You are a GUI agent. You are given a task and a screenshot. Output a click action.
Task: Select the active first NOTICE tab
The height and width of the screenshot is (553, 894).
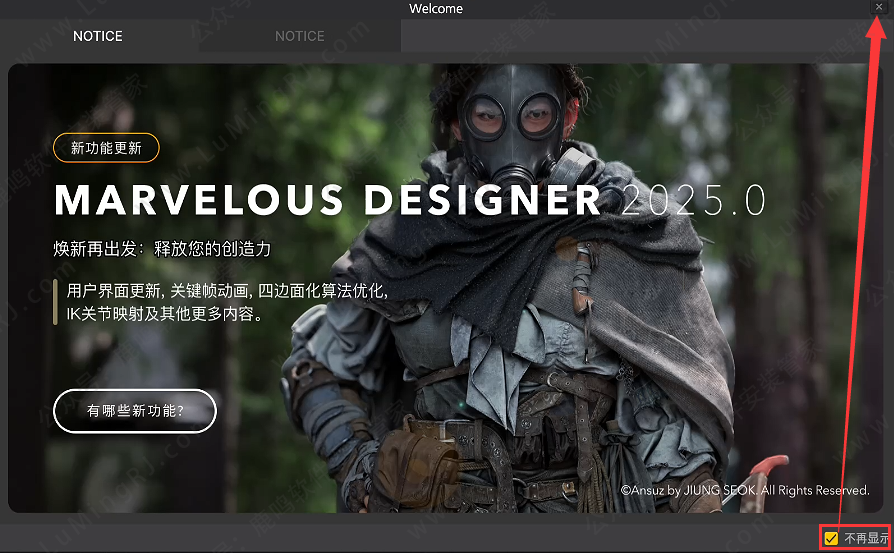point(98,36)
